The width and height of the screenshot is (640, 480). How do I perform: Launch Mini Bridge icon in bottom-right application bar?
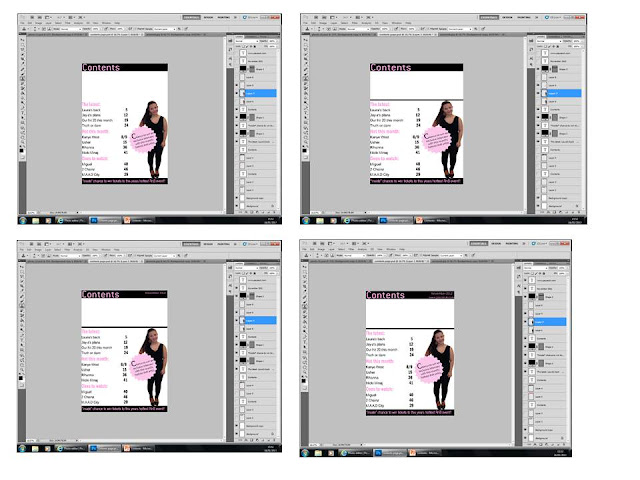click(322, 243)
